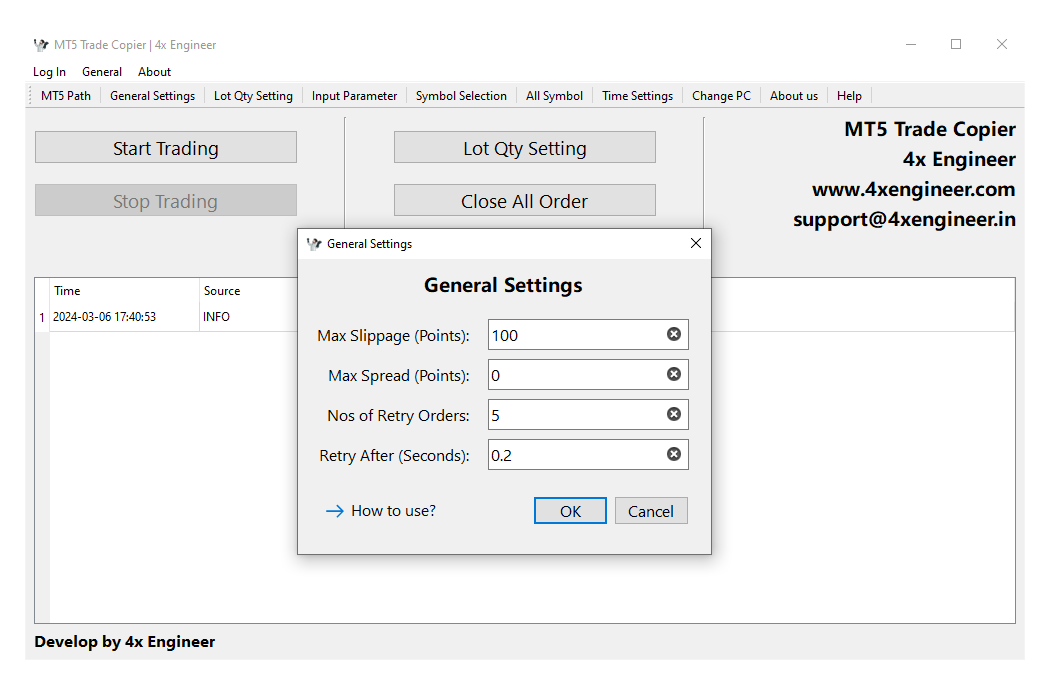This screenshot has width=1063, height=692.
Task: Focus the Max Spread (Points) input
Action: 588,375
